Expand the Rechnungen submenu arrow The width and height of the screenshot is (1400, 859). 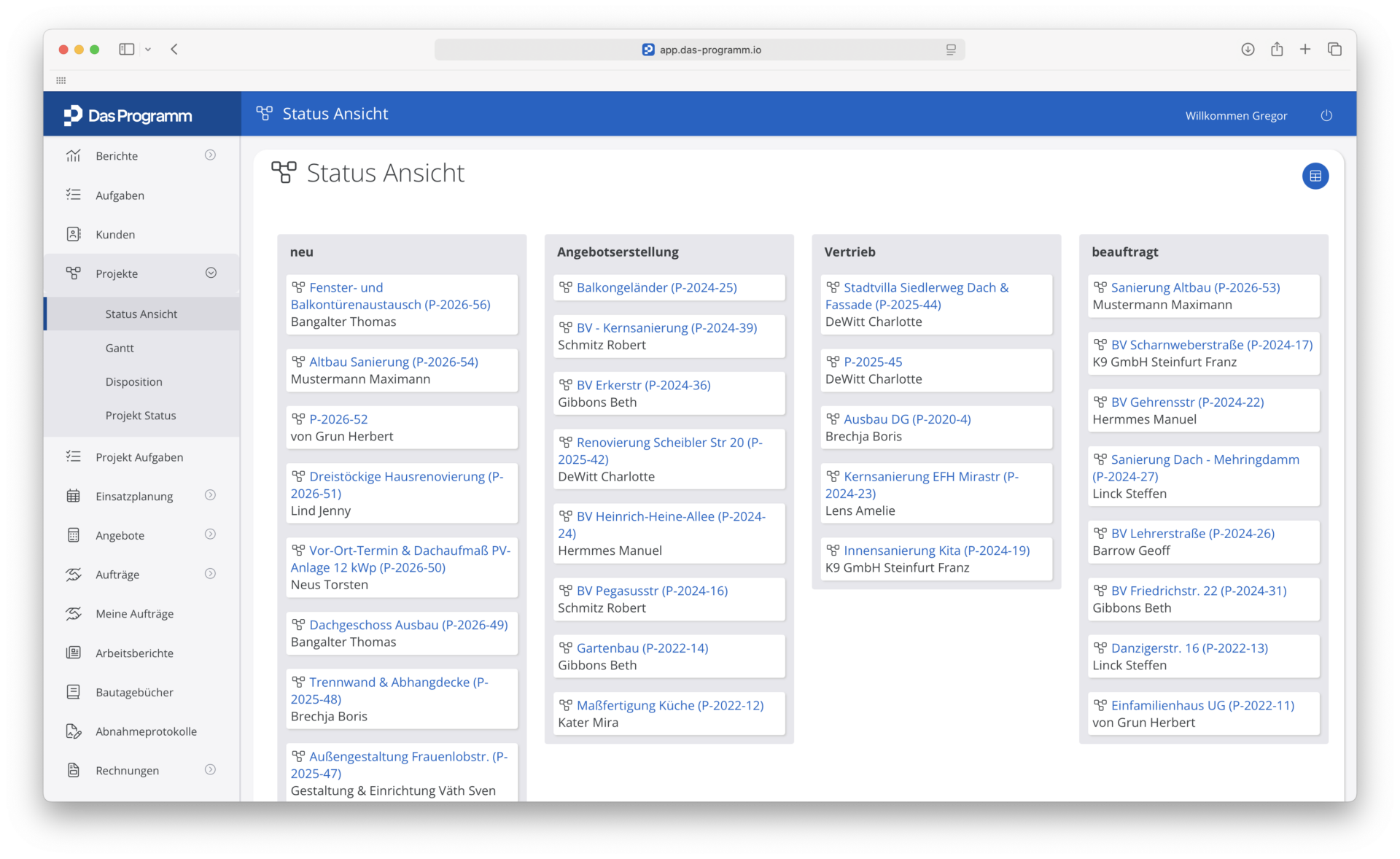210,769
